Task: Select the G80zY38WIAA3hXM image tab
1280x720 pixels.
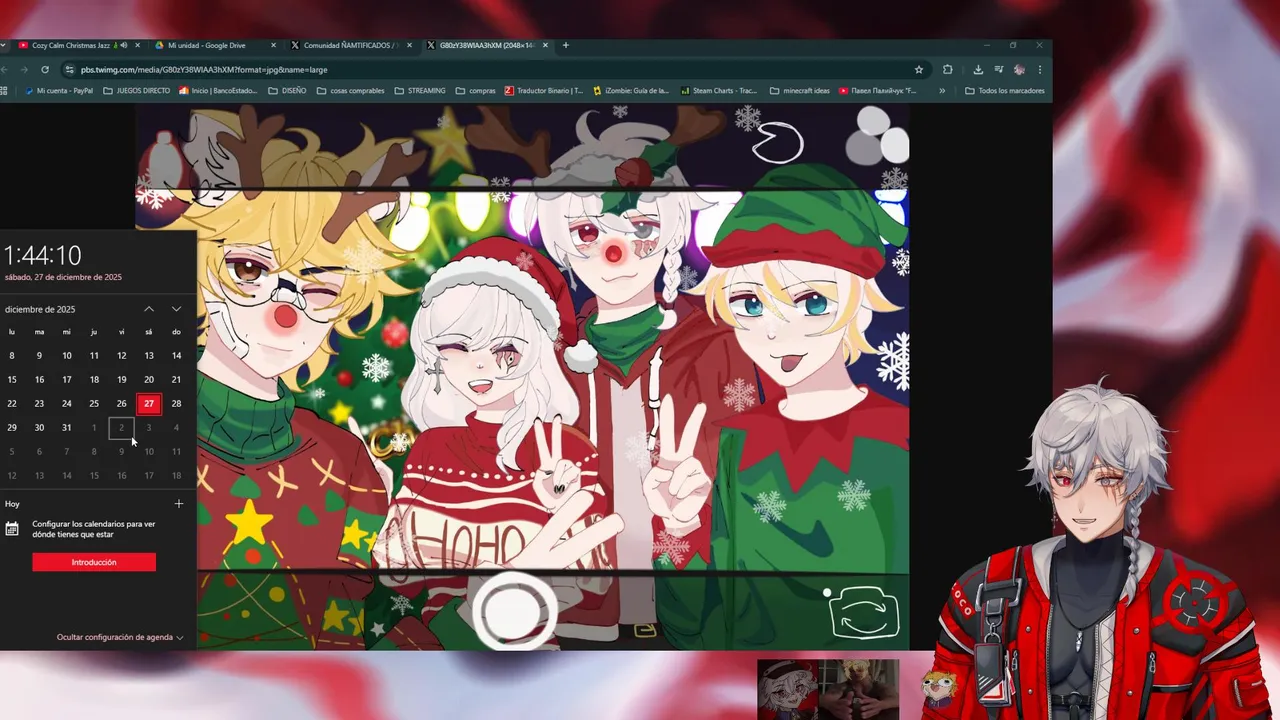Action: point(487,45)
